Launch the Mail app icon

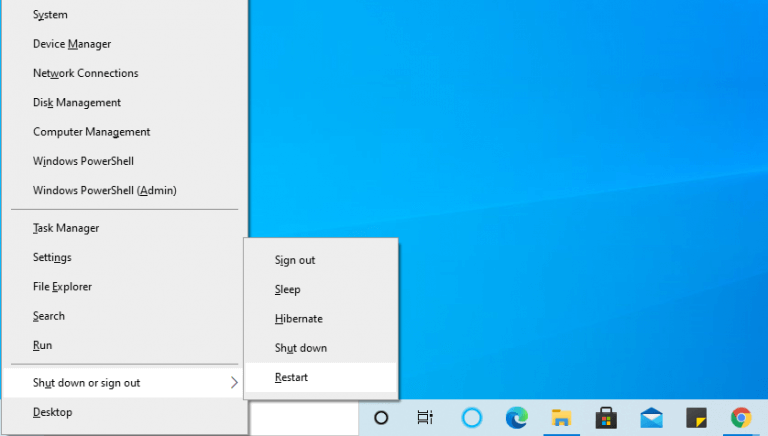pyautogui.click(x=651, y=418)
